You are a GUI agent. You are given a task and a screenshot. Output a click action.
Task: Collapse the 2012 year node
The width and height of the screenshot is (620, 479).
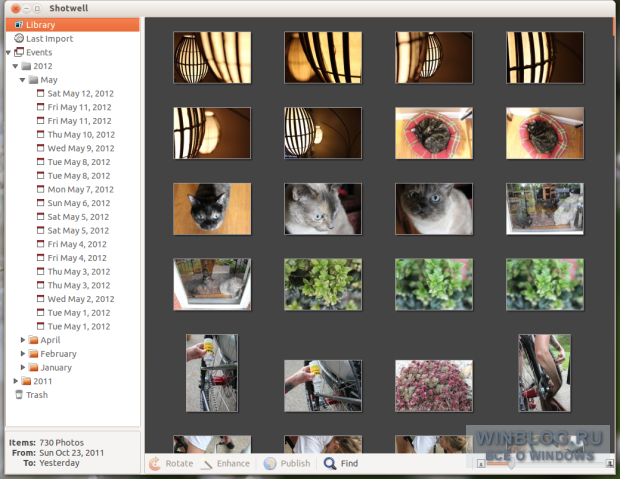15,66
